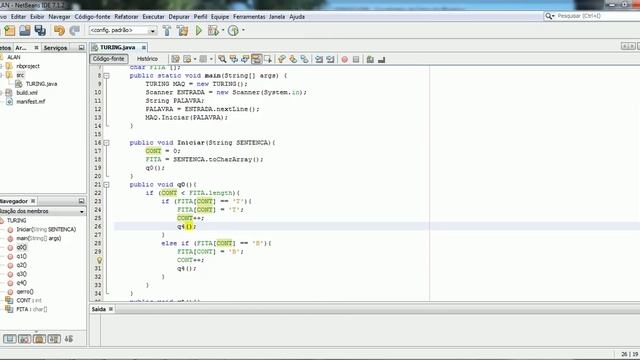Undo the last edit
This screenshot has height=360, width=640.
(x=59, y=31)
